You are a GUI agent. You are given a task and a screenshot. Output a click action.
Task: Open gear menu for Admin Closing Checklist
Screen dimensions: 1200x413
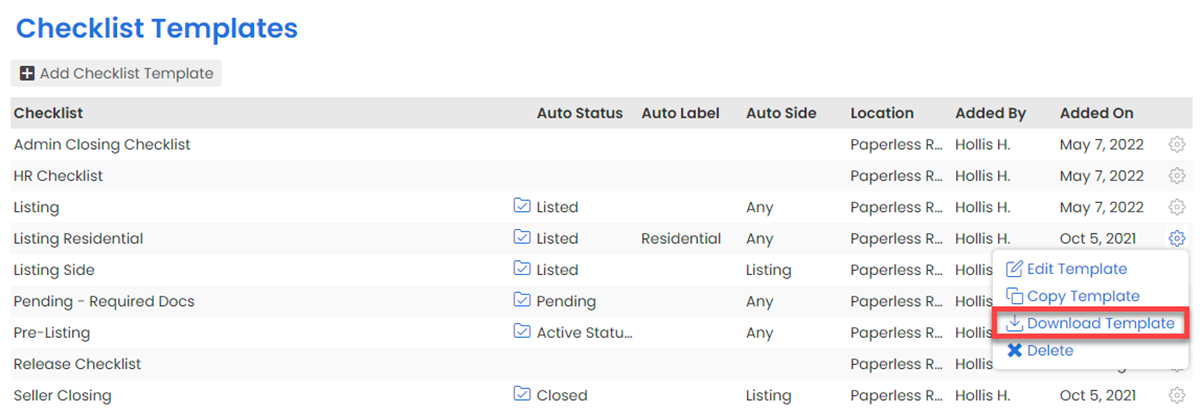1176,145
